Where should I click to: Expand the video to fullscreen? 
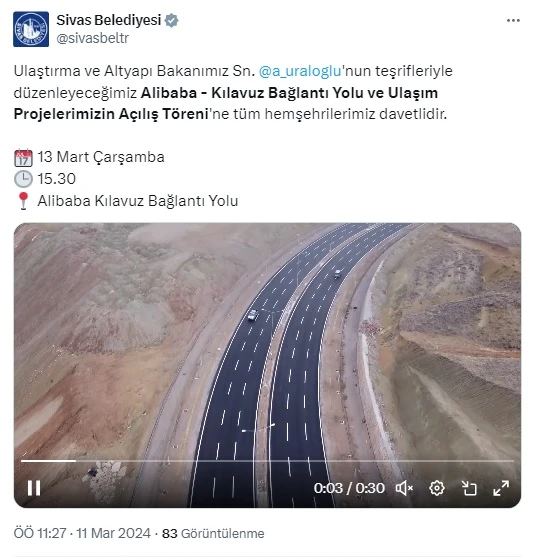[501, 488]
